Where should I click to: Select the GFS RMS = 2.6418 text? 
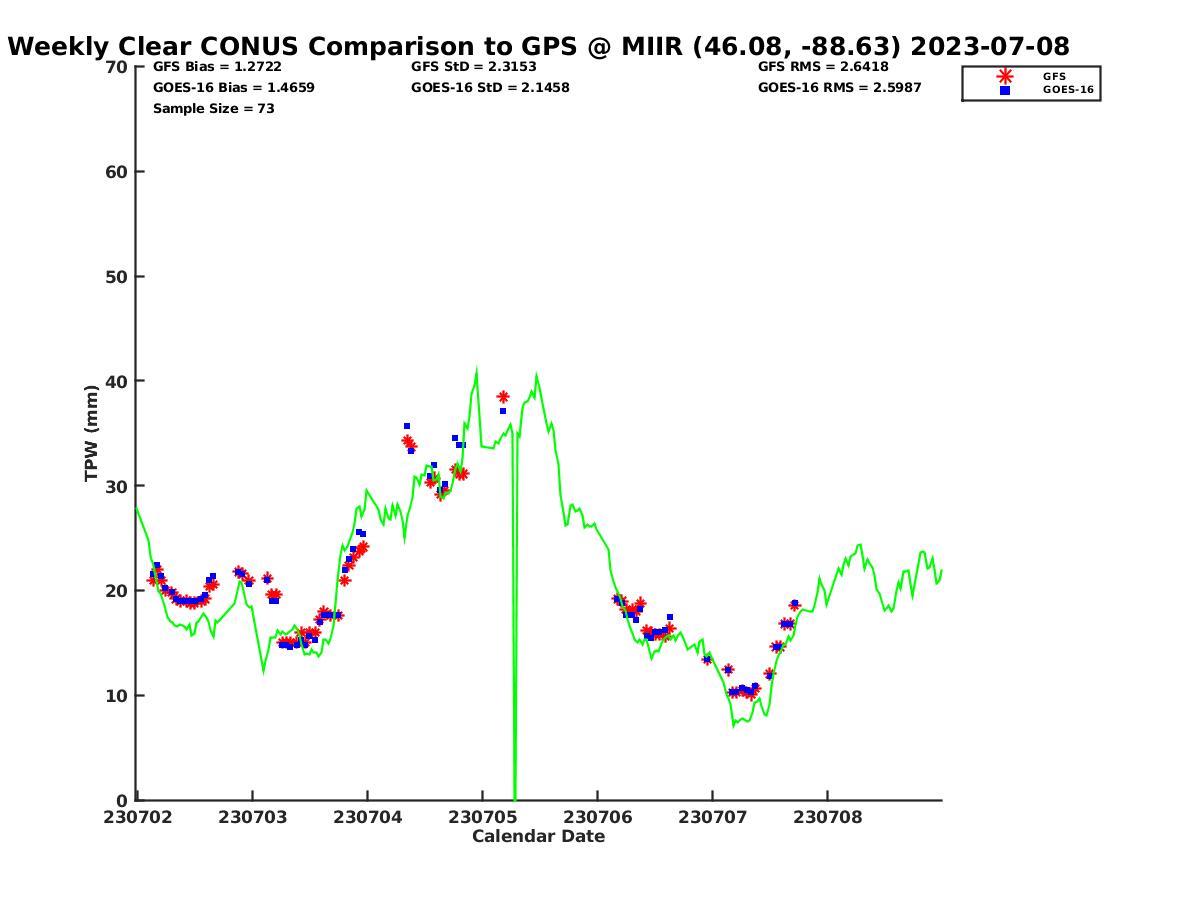click(823, 67)
